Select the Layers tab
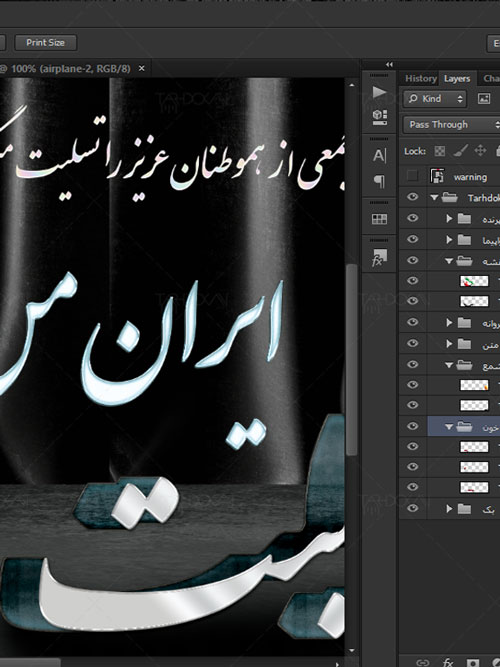 tap(457, 79)
